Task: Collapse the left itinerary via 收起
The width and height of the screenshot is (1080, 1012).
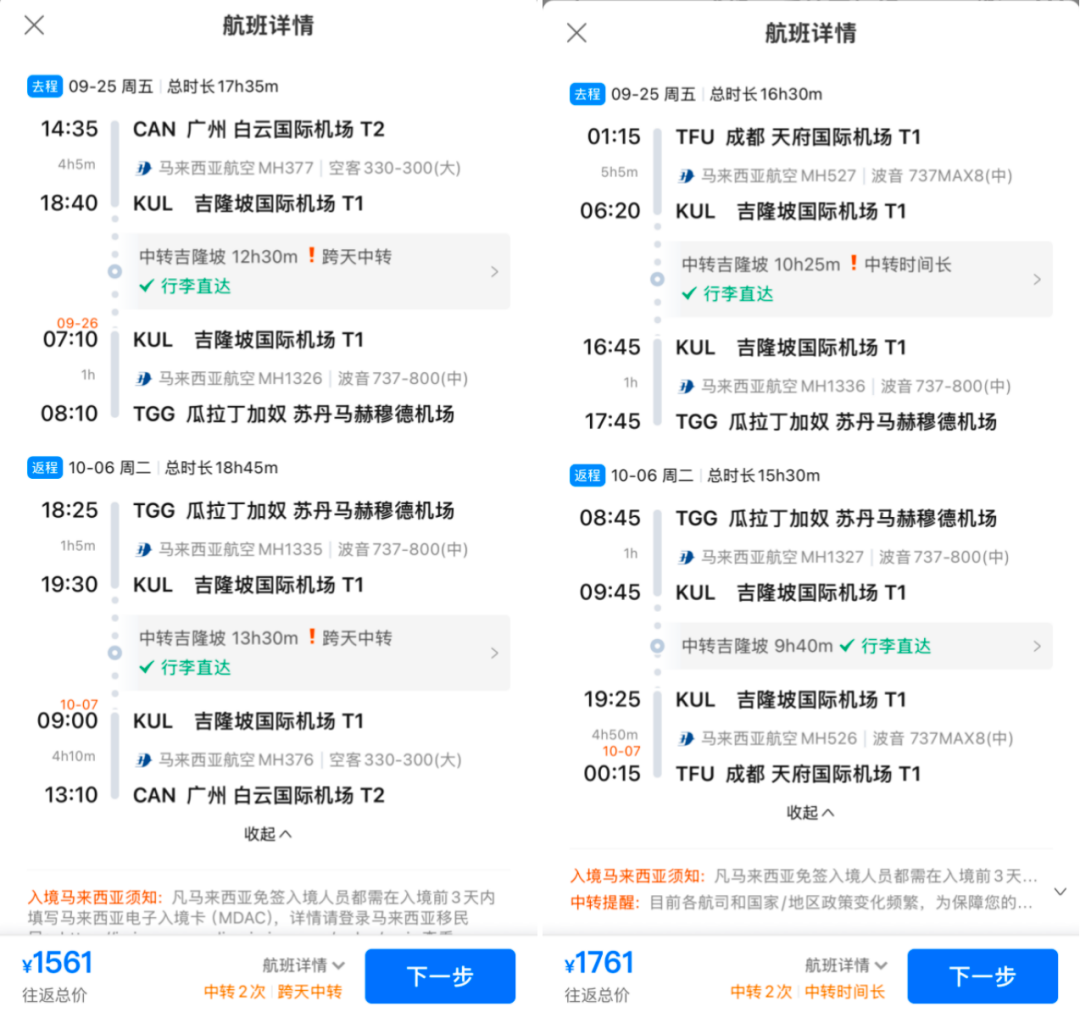Action: 267,833
